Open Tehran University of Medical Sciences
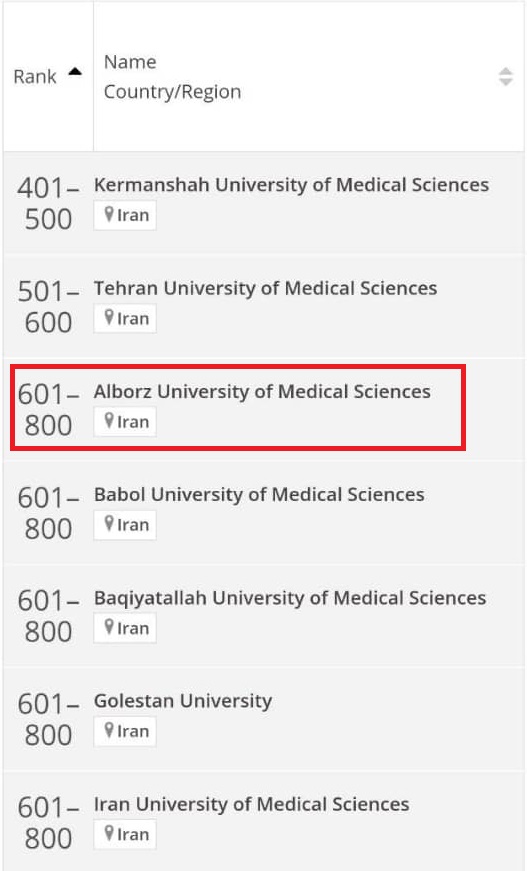527x871 pixels. pyautogui.click(x=265, y=288)
